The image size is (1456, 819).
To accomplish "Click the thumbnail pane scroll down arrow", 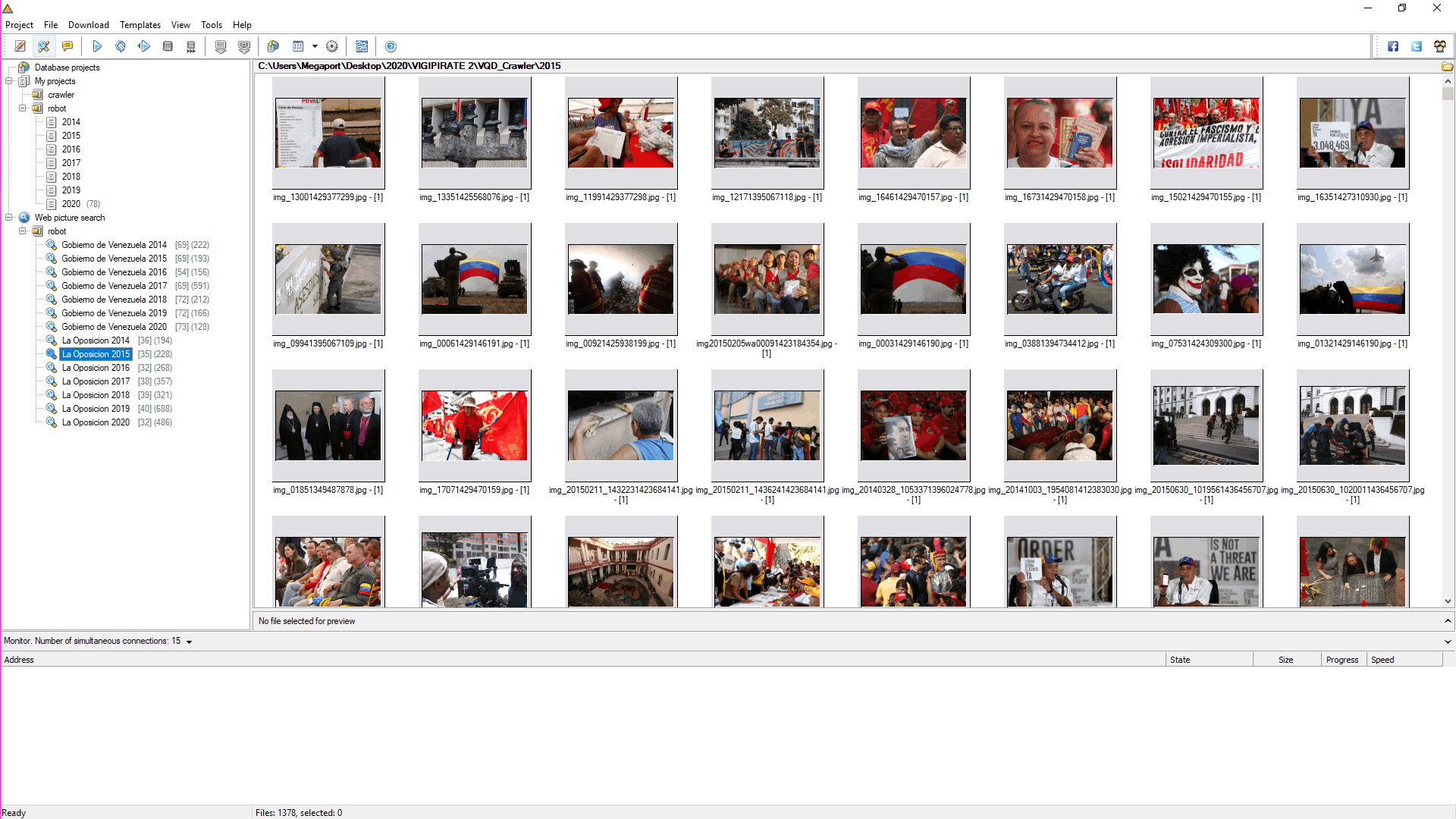I will pyautogui.click(x=1448, y=601).
